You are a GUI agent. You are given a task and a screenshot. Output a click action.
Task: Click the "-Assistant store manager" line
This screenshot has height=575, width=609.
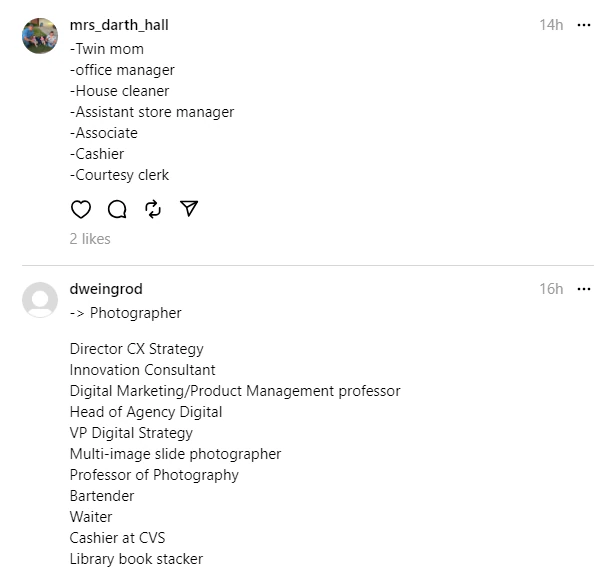click(152, 112)
